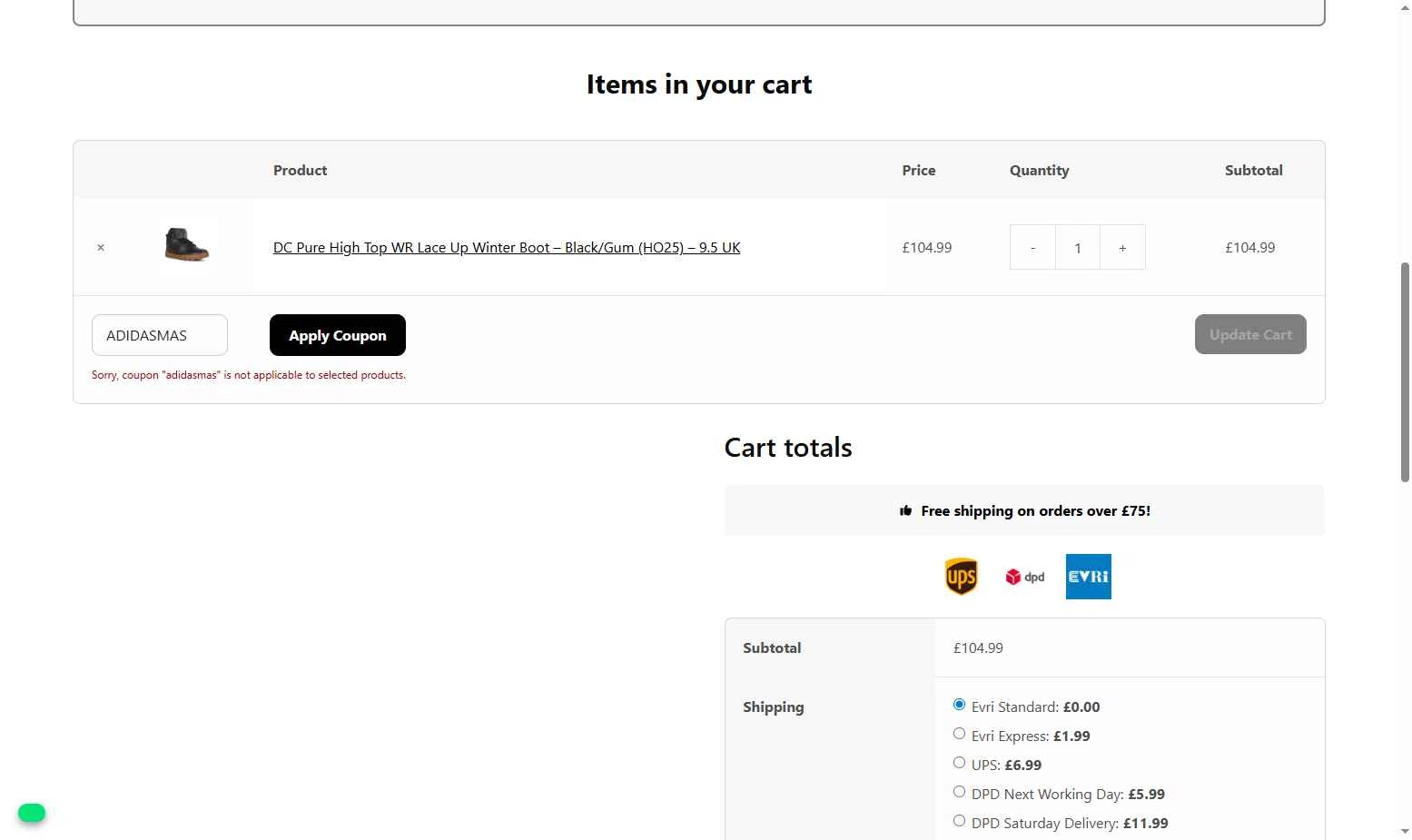The width and height of the screenshot is (1412, 840).
Task: Select Evri Standard free shipping
Action: (959, 705)
